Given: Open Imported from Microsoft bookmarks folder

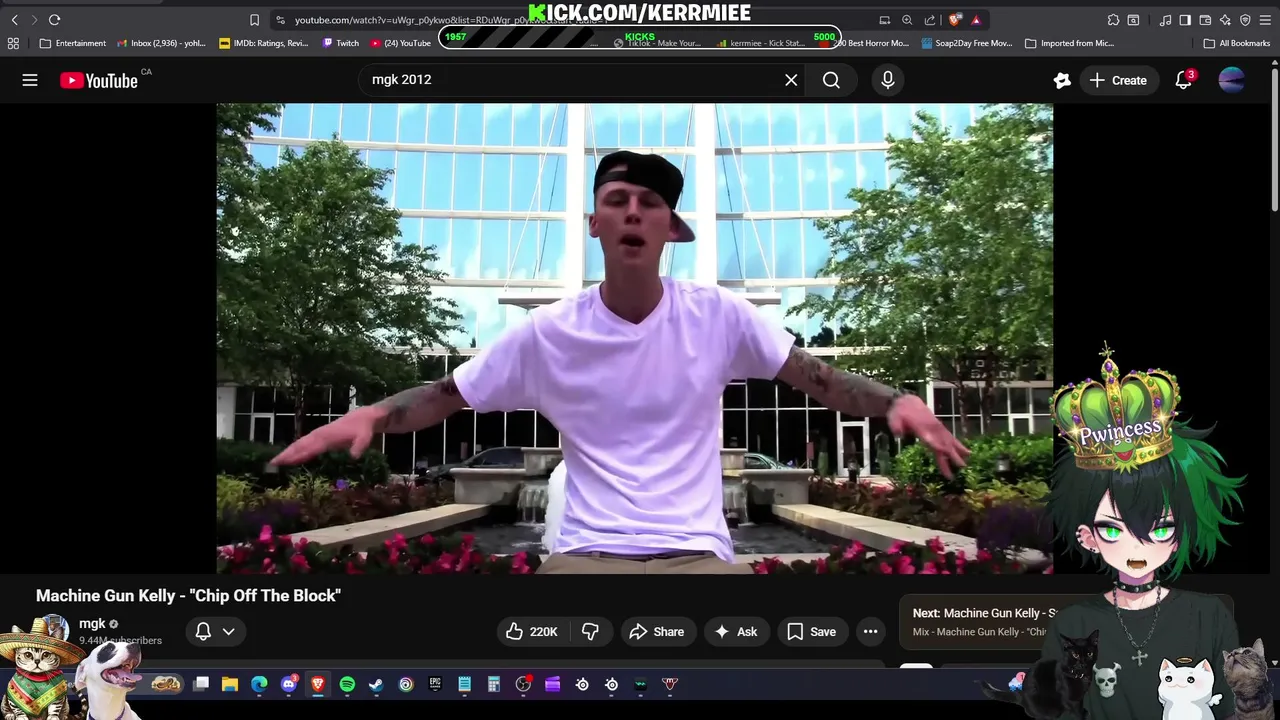Looking at the screenshot, I should pos(1070,43).
